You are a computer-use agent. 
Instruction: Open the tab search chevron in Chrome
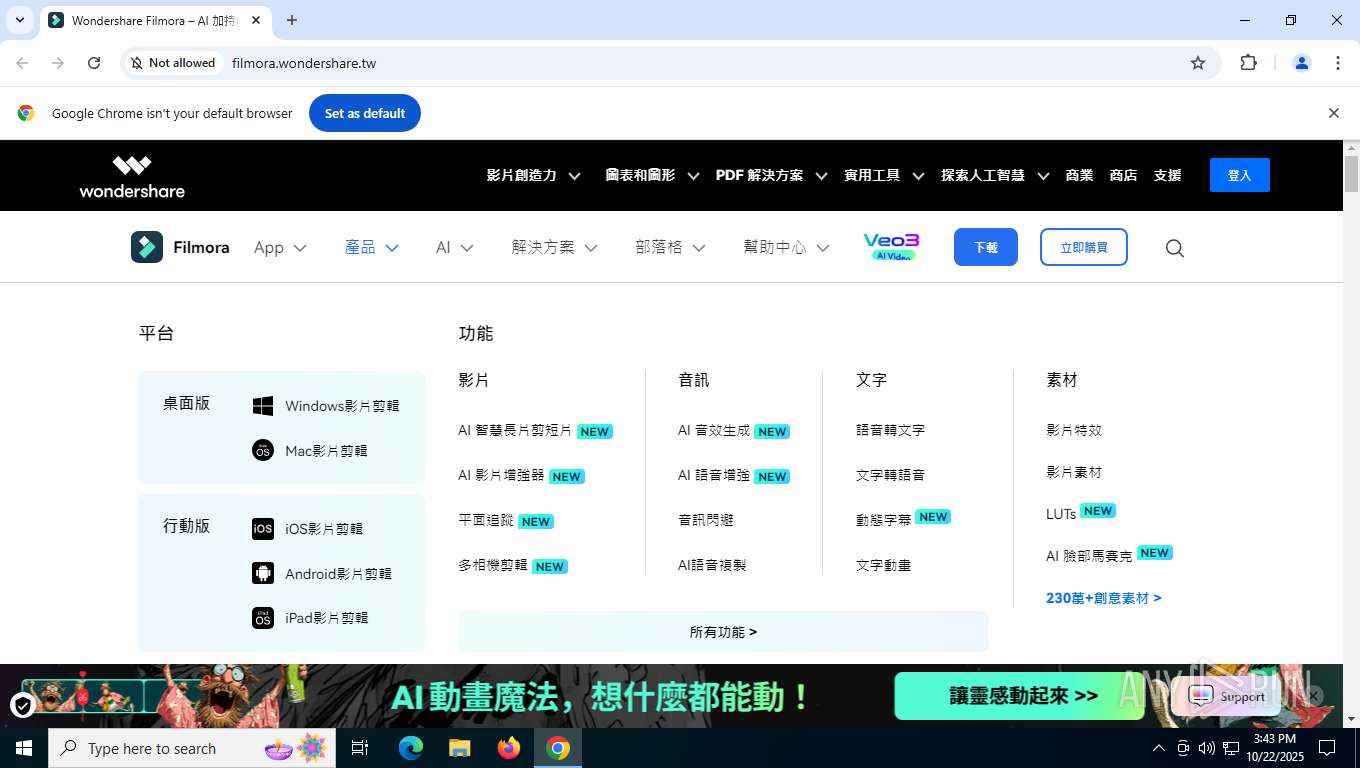click(19, 20)
